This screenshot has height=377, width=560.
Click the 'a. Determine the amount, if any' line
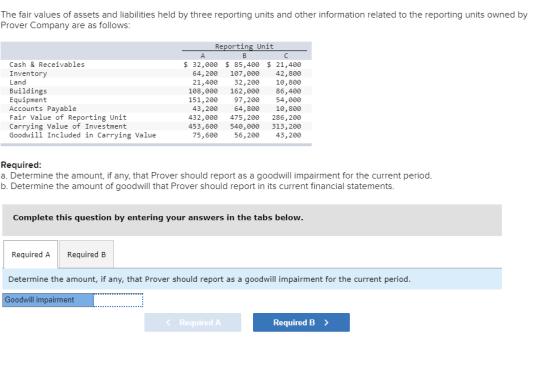[x=216, y=176]
